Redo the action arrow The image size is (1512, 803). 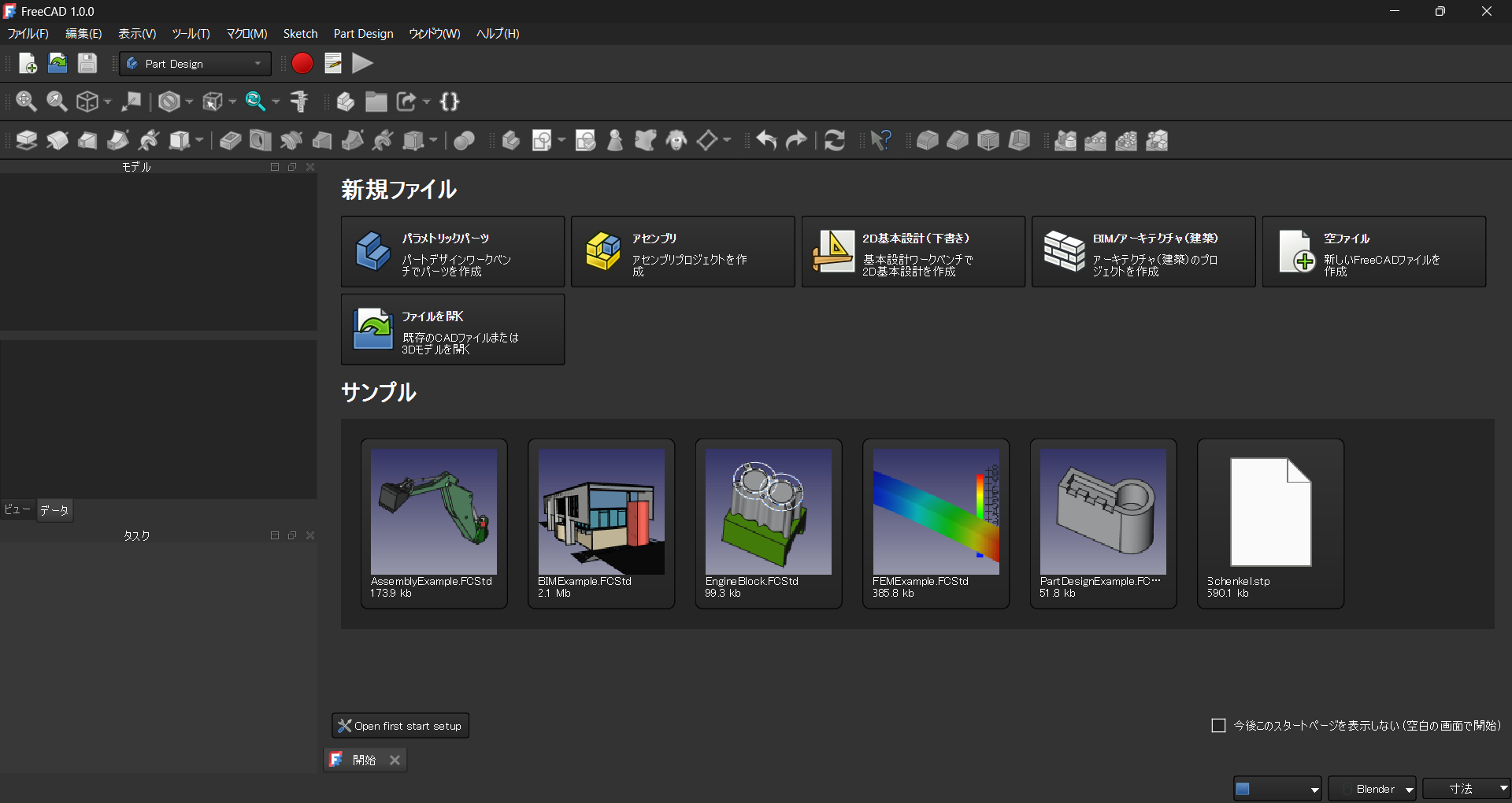(x=797, y=140)
